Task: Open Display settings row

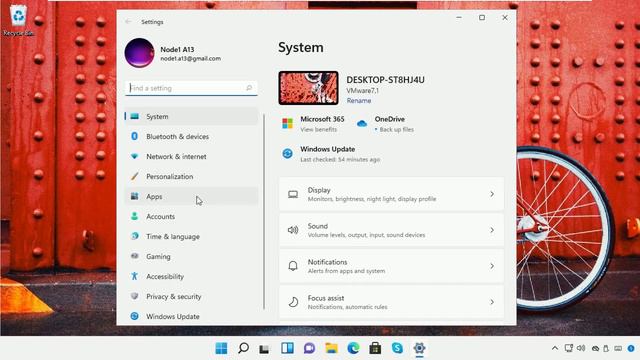Action: 391,194
